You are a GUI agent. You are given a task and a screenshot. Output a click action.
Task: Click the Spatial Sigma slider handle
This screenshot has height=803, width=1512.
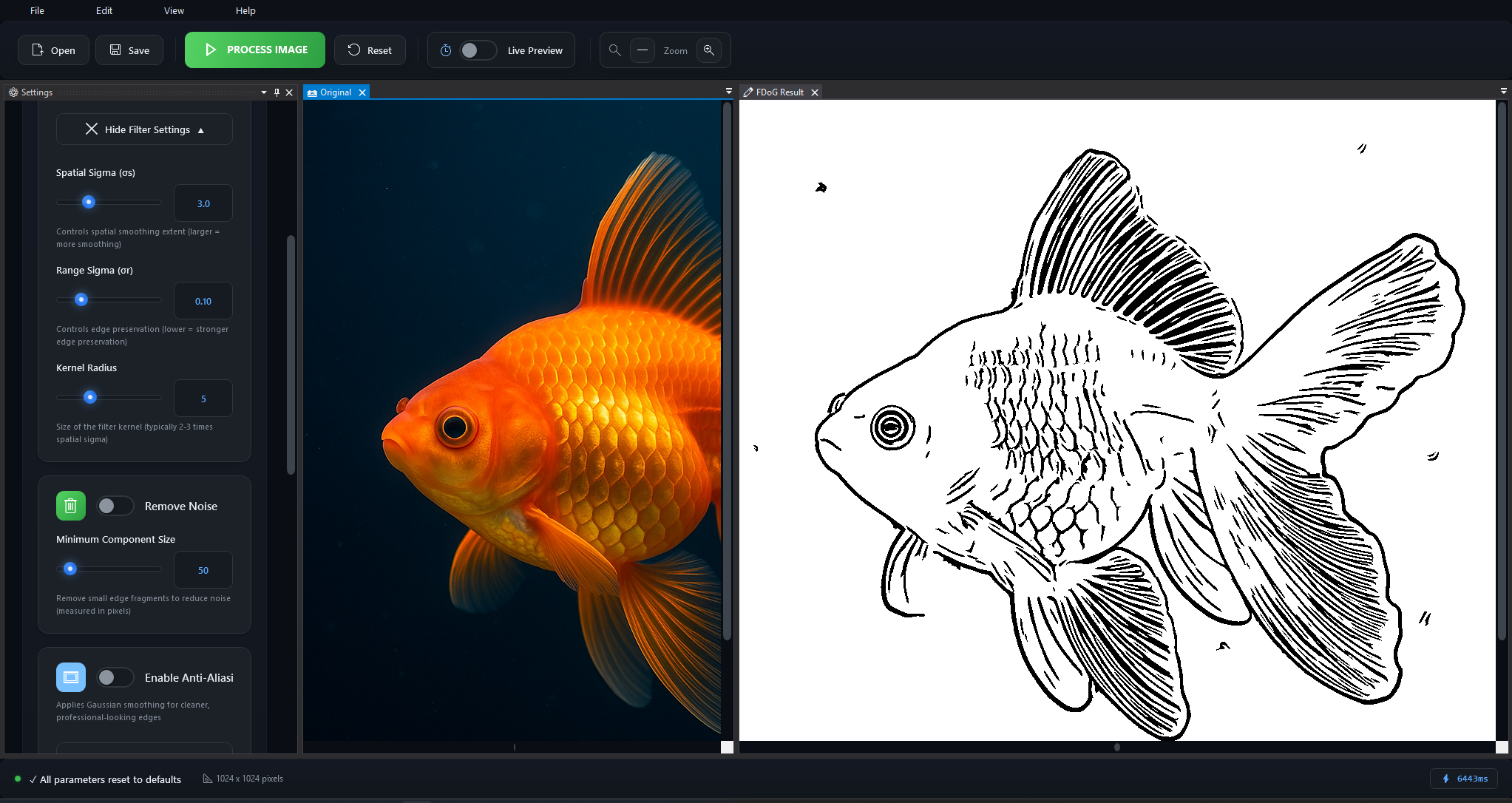tap(89, 202)
